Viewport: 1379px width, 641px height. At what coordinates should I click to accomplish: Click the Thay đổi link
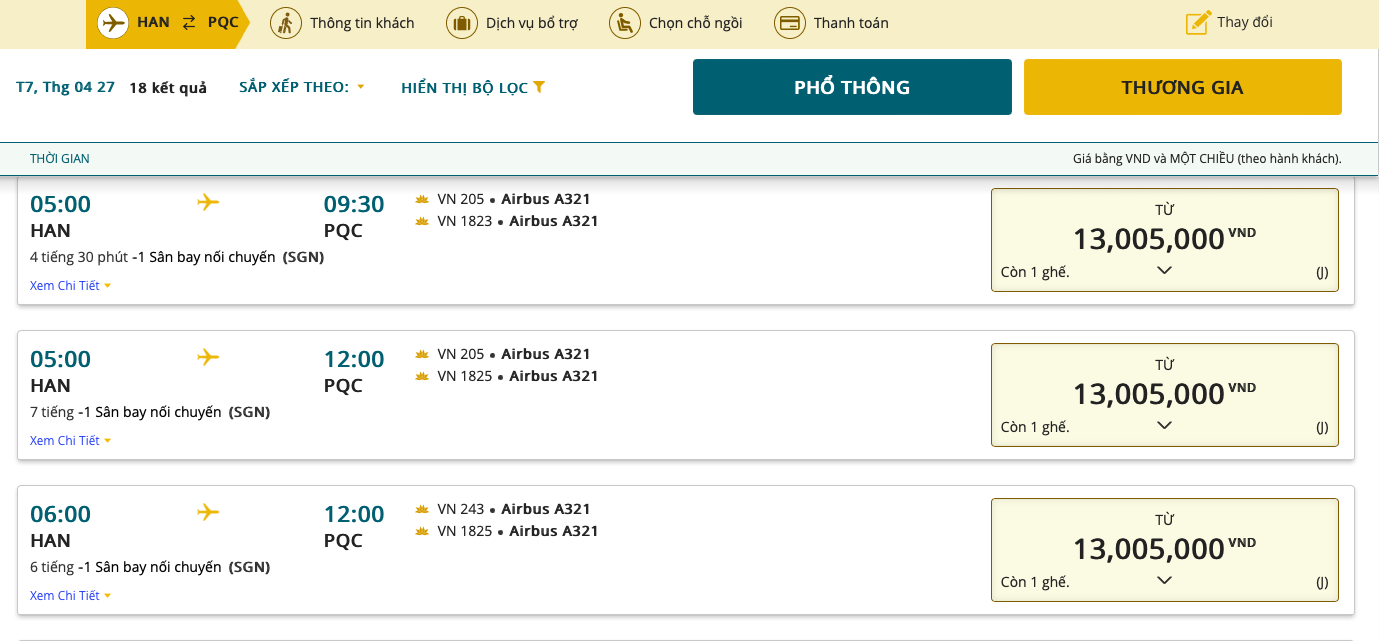[x=1244, y=22]
